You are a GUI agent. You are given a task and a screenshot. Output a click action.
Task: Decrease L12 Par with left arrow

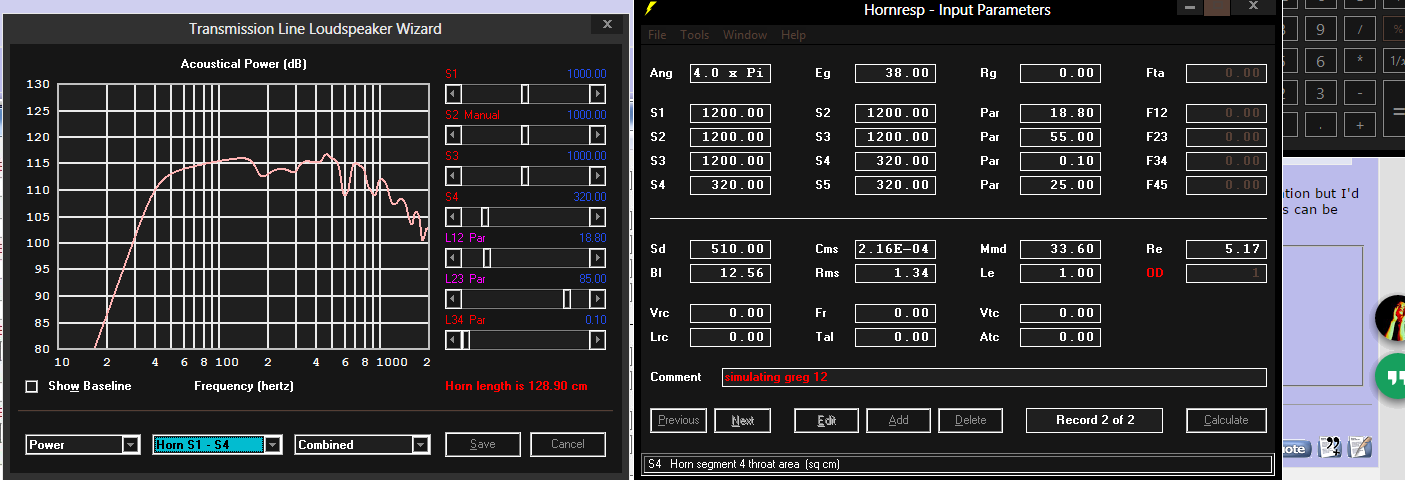(453, 257)
